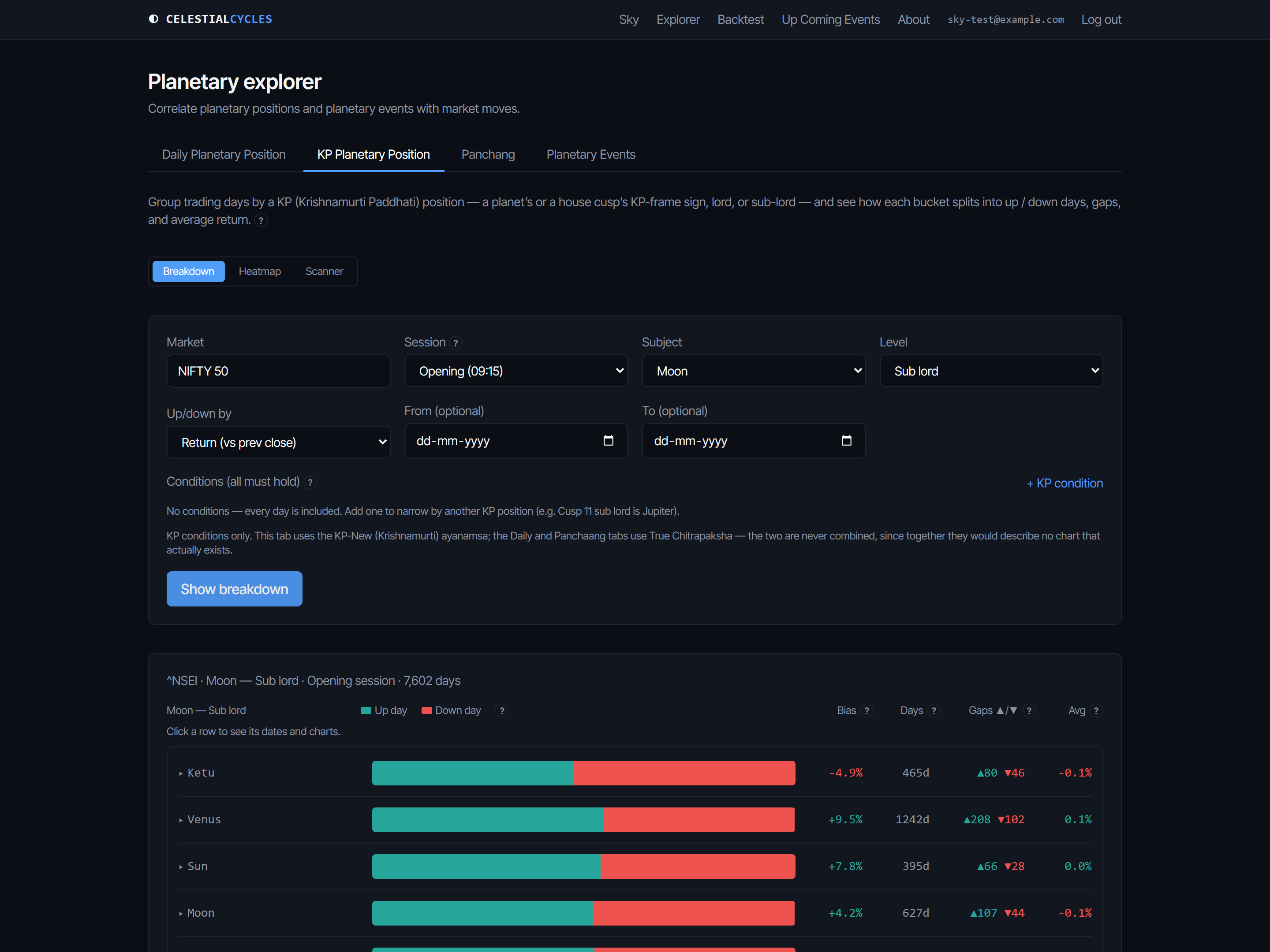Switch to the Heatmap view
1270x952 pixels.
pos(259,271)
